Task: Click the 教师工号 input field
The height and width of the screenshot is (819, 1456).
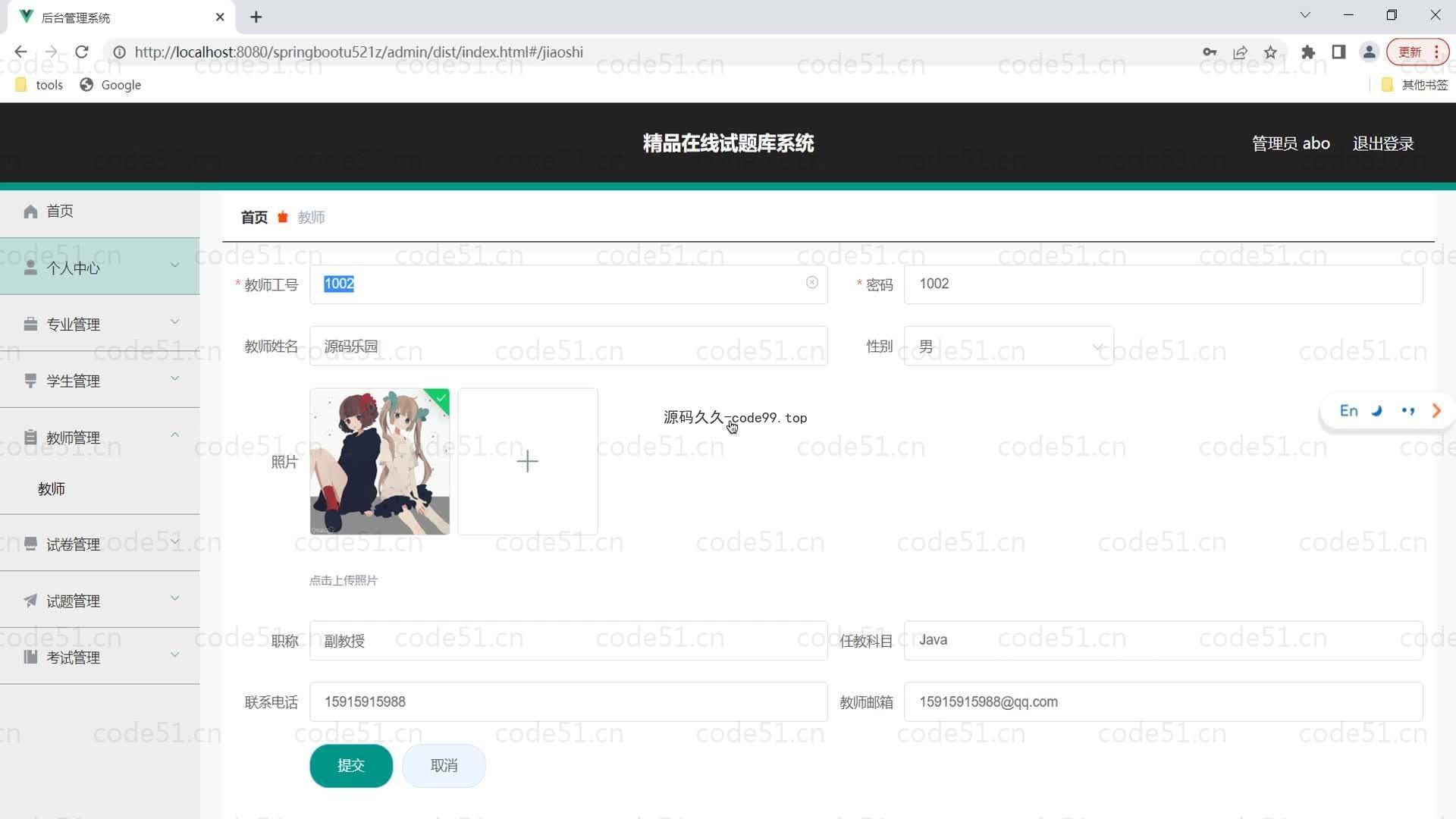Action: [x=568, y=284]
